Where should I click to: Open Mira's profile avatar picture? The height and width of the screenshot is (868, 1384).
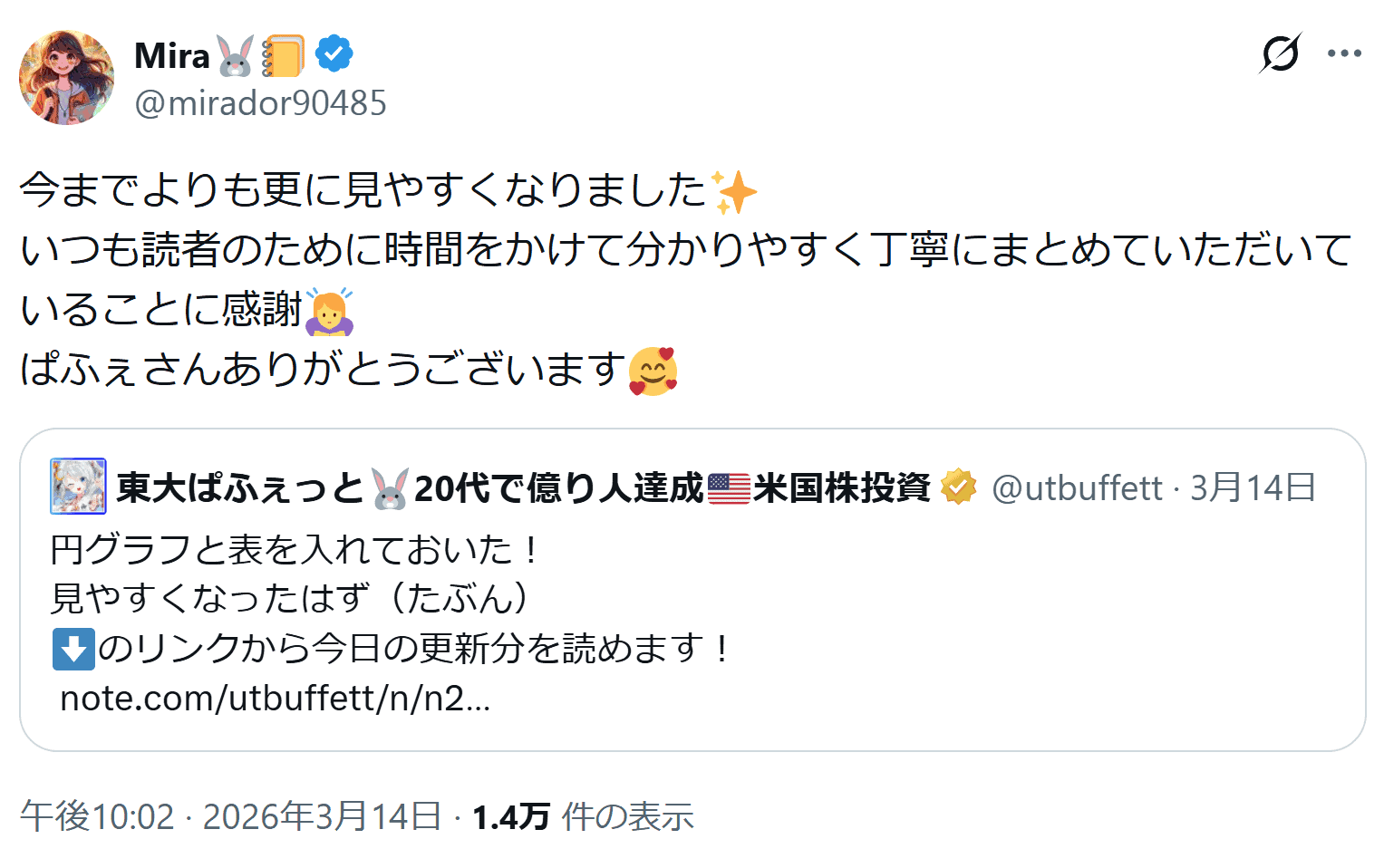tap(66, 78)
